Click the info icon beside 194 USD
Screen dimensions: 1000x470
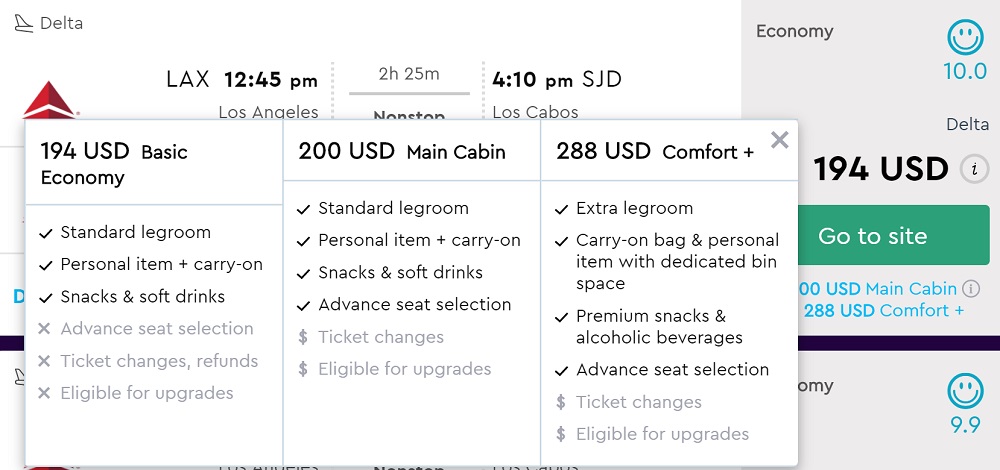(x=974, y=169)
